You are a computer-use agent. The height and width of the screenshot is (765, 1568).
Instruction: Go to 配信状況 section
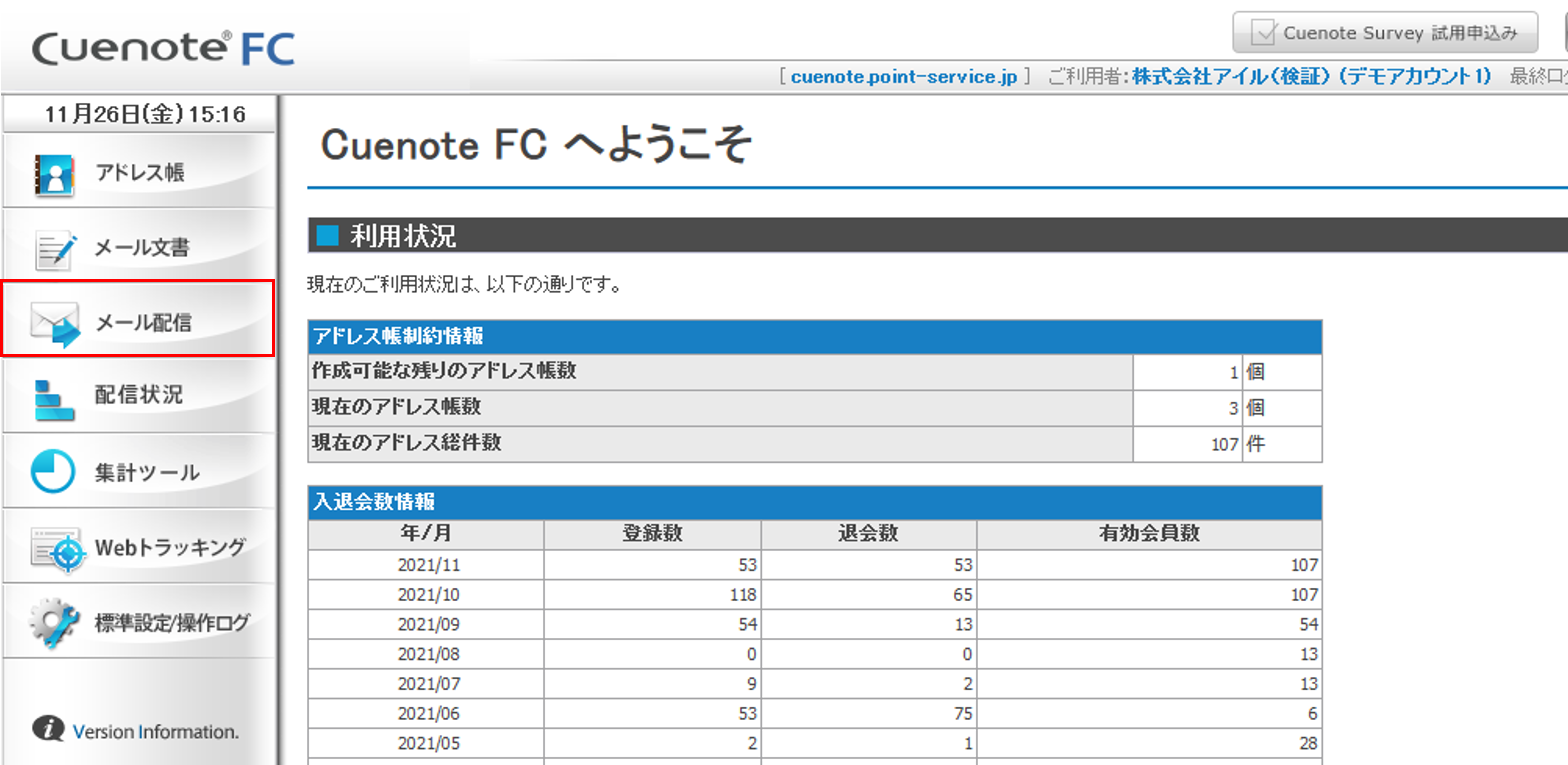pyautogui.click(x=139, y=395)
